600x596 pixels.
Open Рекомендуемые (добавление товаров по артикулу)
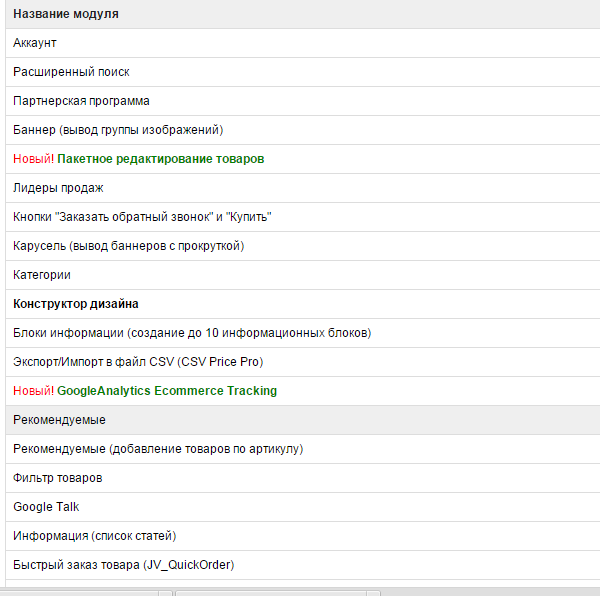coord(303,449)
